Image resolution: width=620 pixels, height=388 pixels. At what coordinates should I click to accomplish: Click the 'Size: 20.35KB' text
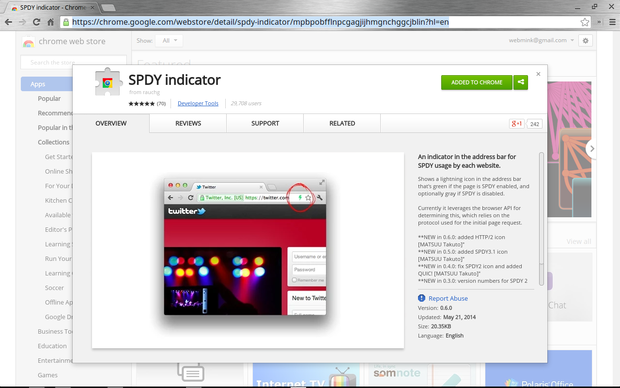point(434,326)
